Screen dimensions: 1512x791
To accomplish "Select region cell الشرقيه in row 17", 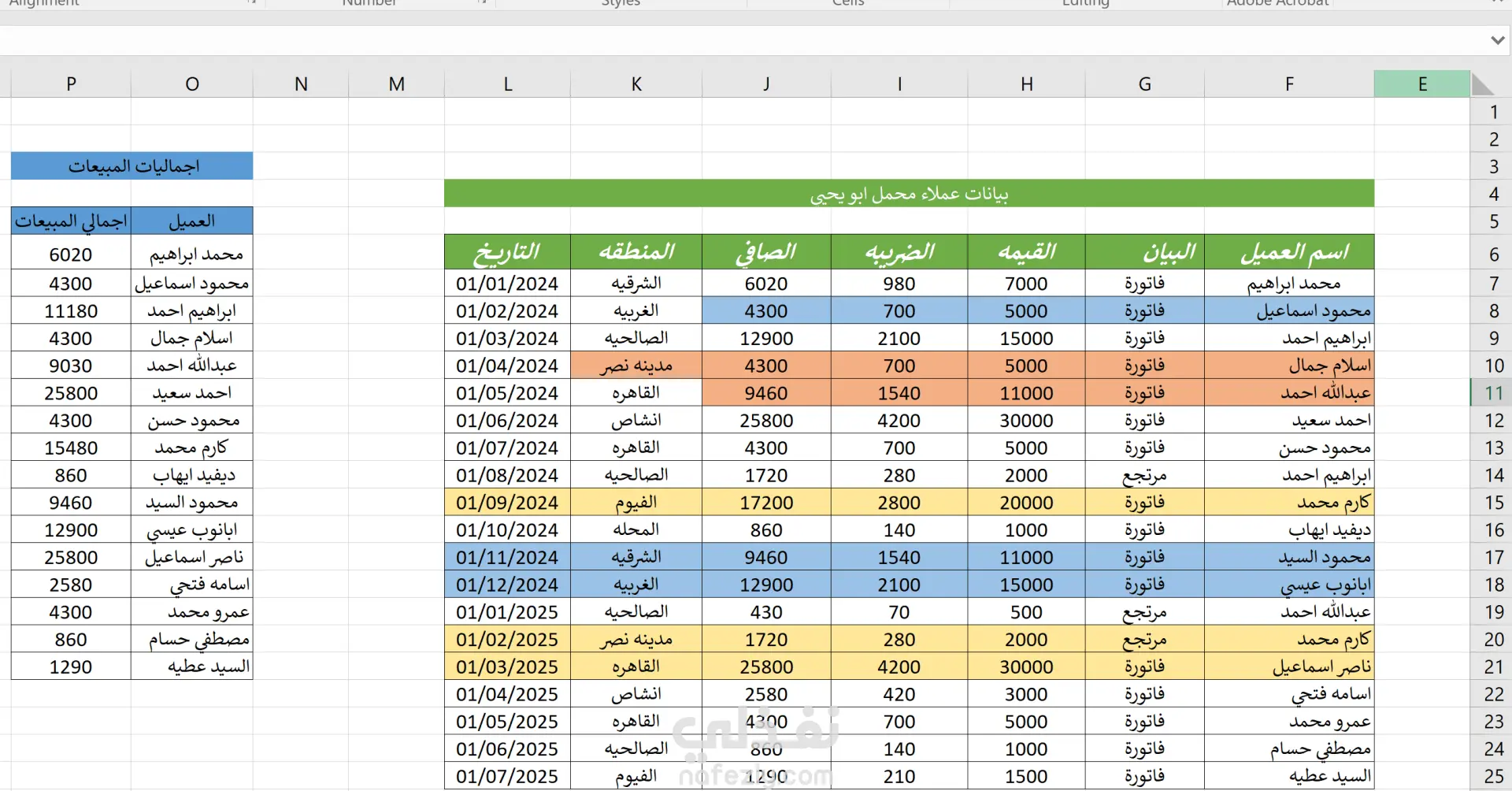I will [x=636, y=558].
